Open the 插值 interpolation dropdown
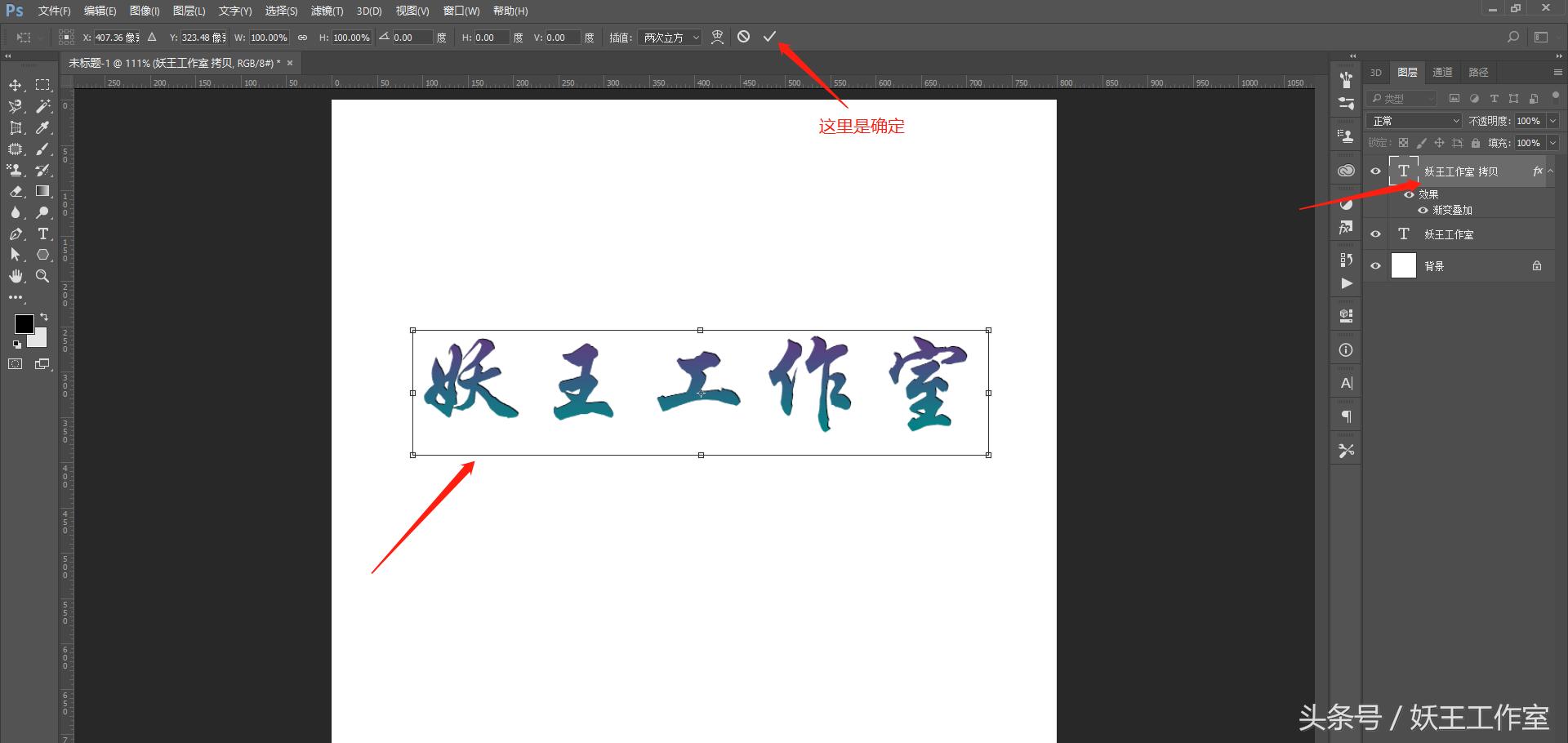The width and height of the screenshot is (1568, 743). (x=670, y=37)
